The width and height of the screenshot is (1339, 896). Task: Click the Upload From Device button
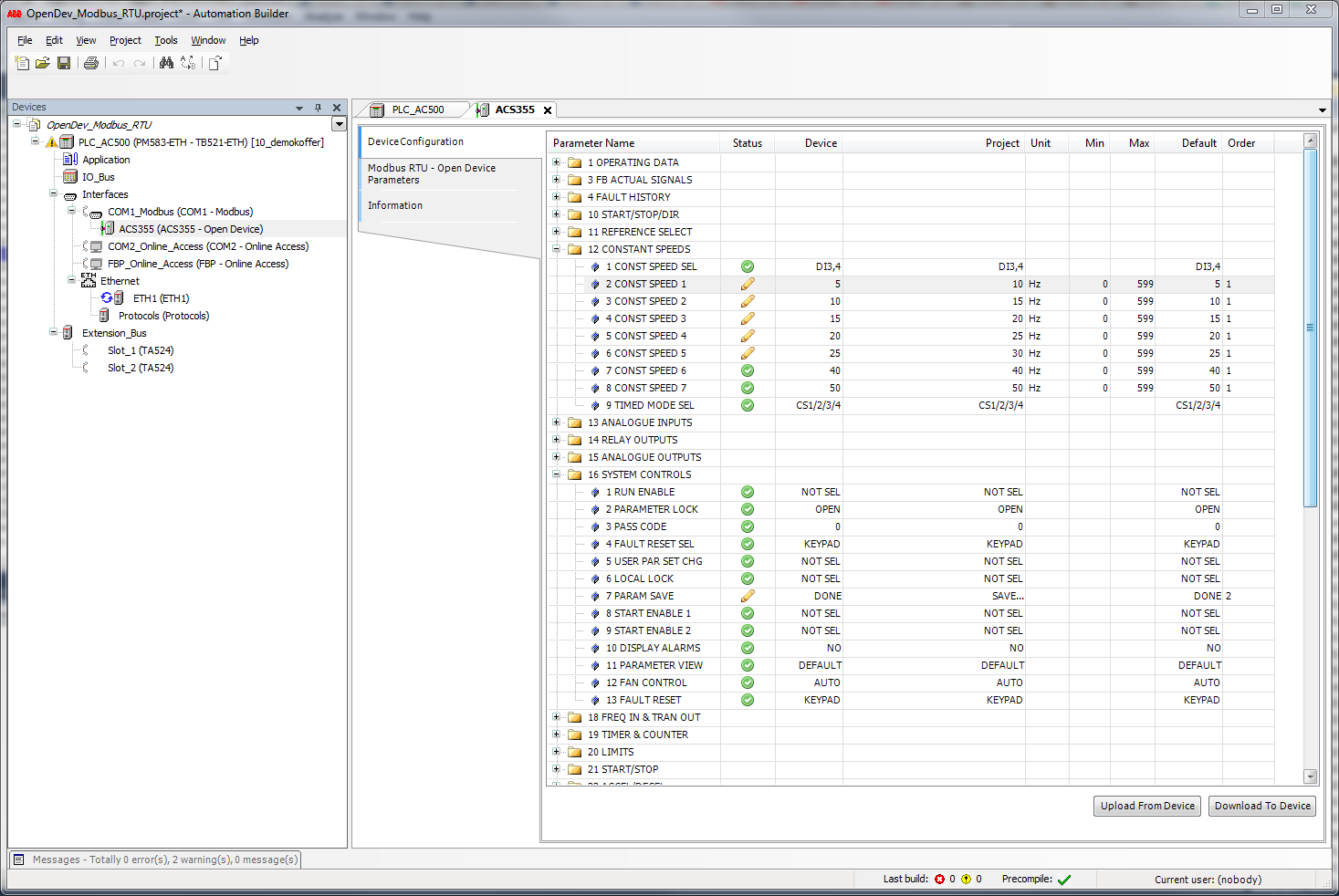coord(1147,806)
